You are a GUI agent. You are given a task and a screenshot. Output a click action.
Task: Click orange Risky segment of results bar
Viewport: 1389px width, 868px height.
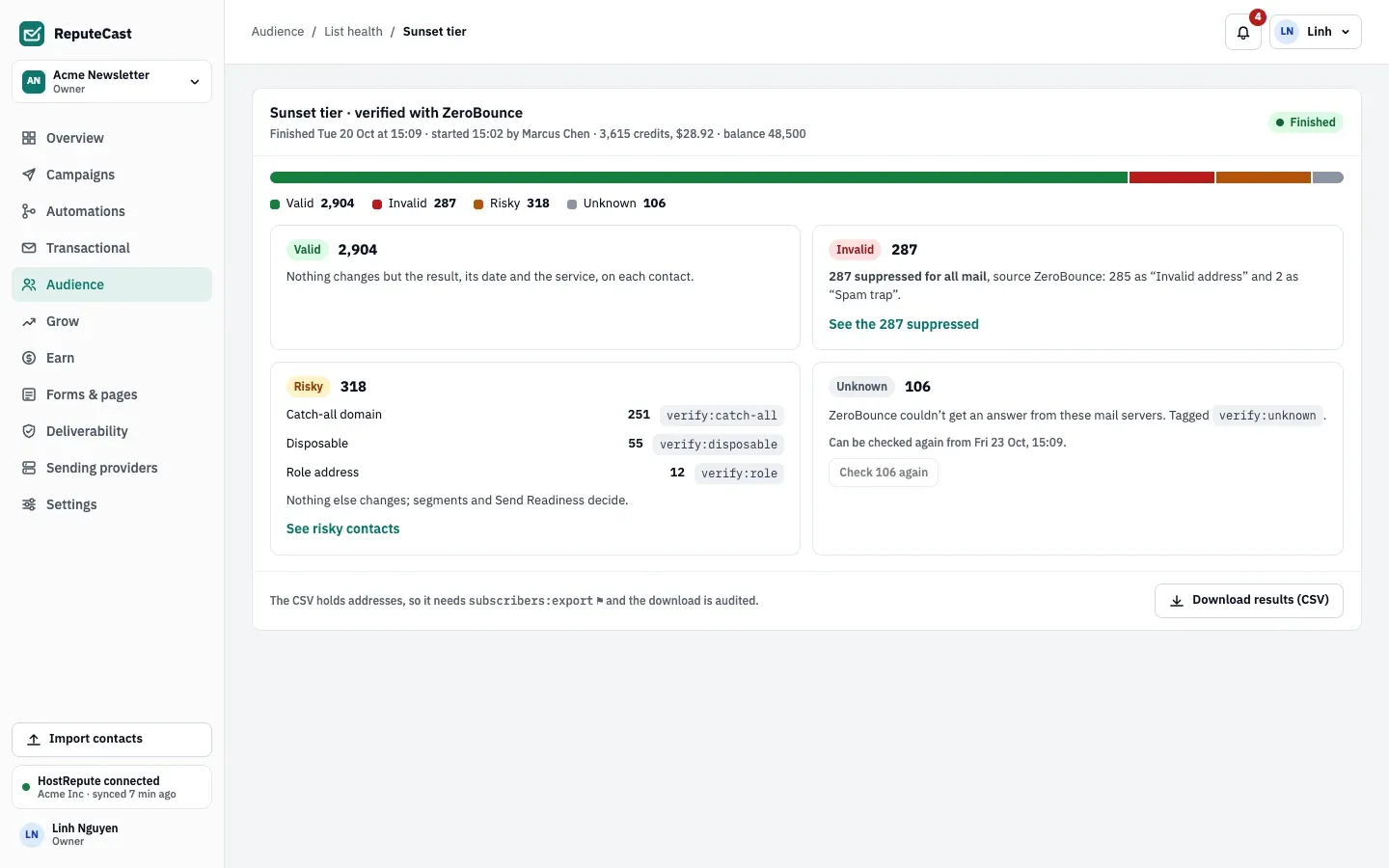(1264, 177)
